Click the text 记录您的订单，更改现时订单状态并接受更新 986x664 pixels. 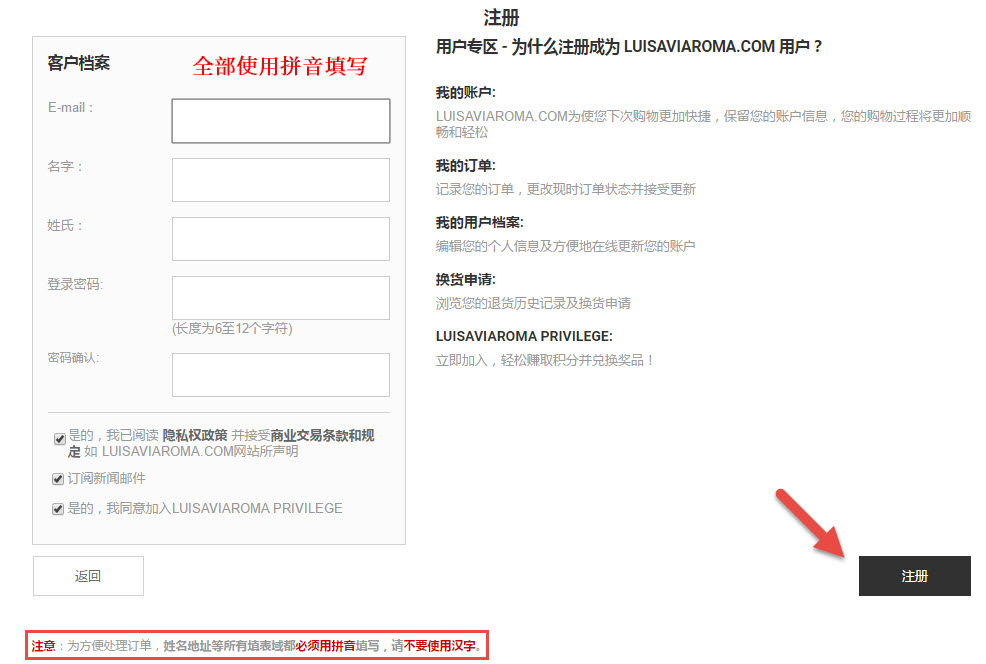[x=565, y=189]
